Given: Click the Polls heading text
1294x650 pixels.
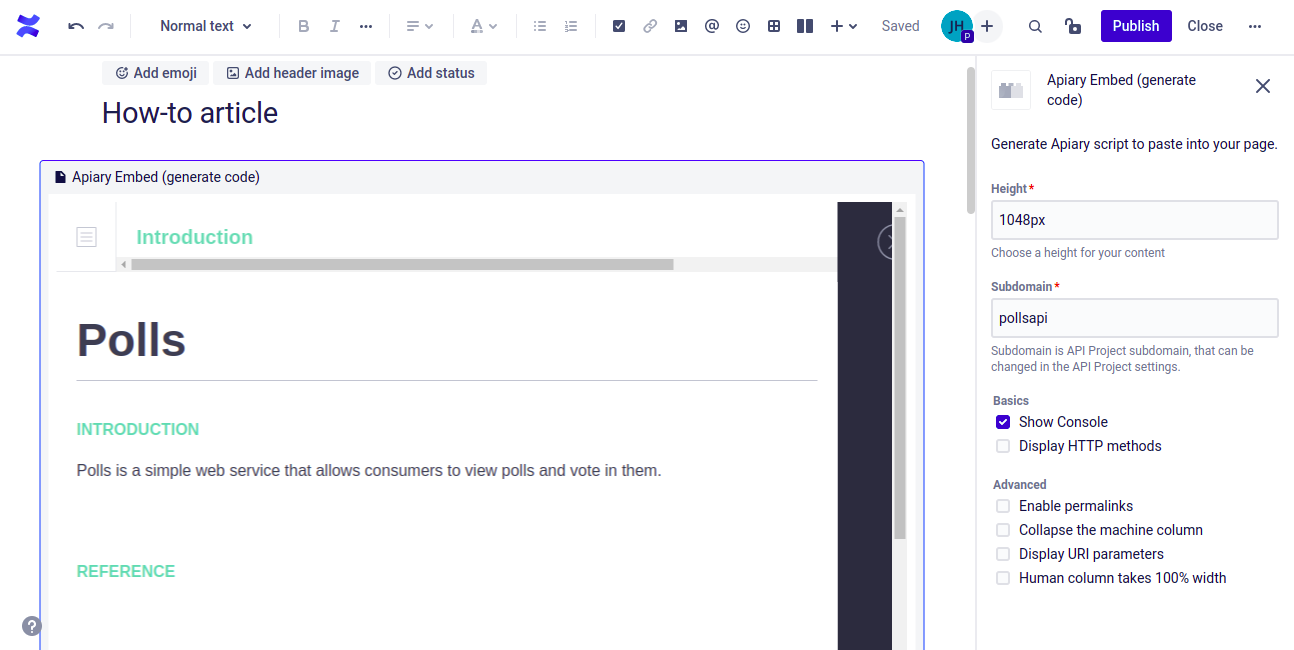Looking at the screenshot, I should click(131, 340).
